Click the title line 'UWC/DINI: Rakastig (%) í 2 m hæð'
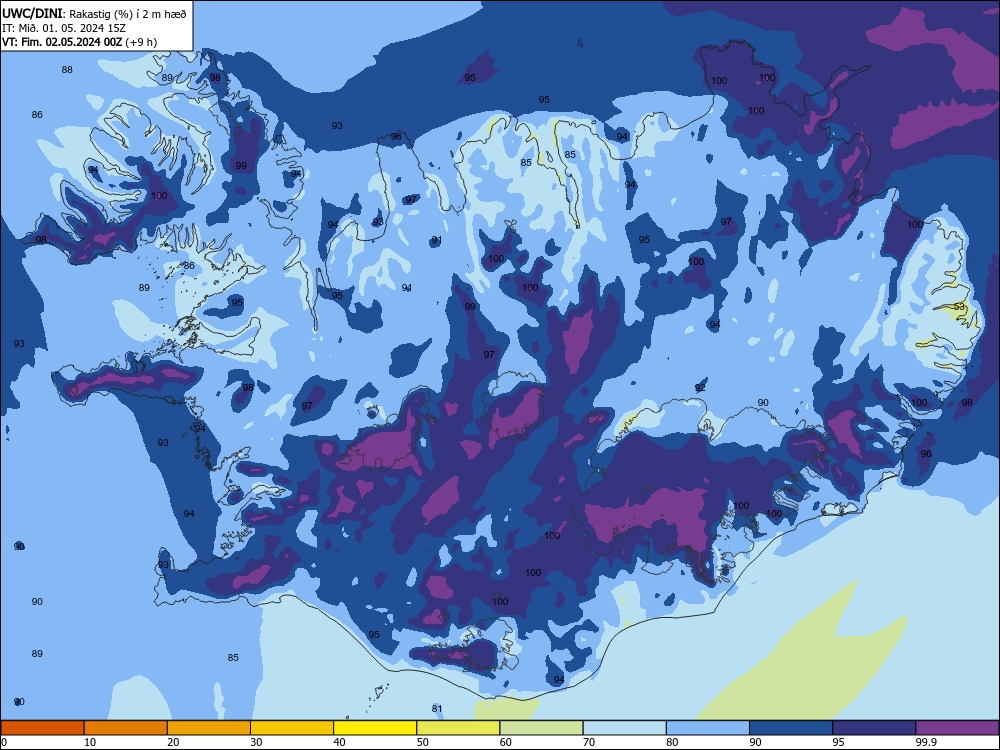Viewport: 1000px width, 750px height. click(x=94, y=14)
